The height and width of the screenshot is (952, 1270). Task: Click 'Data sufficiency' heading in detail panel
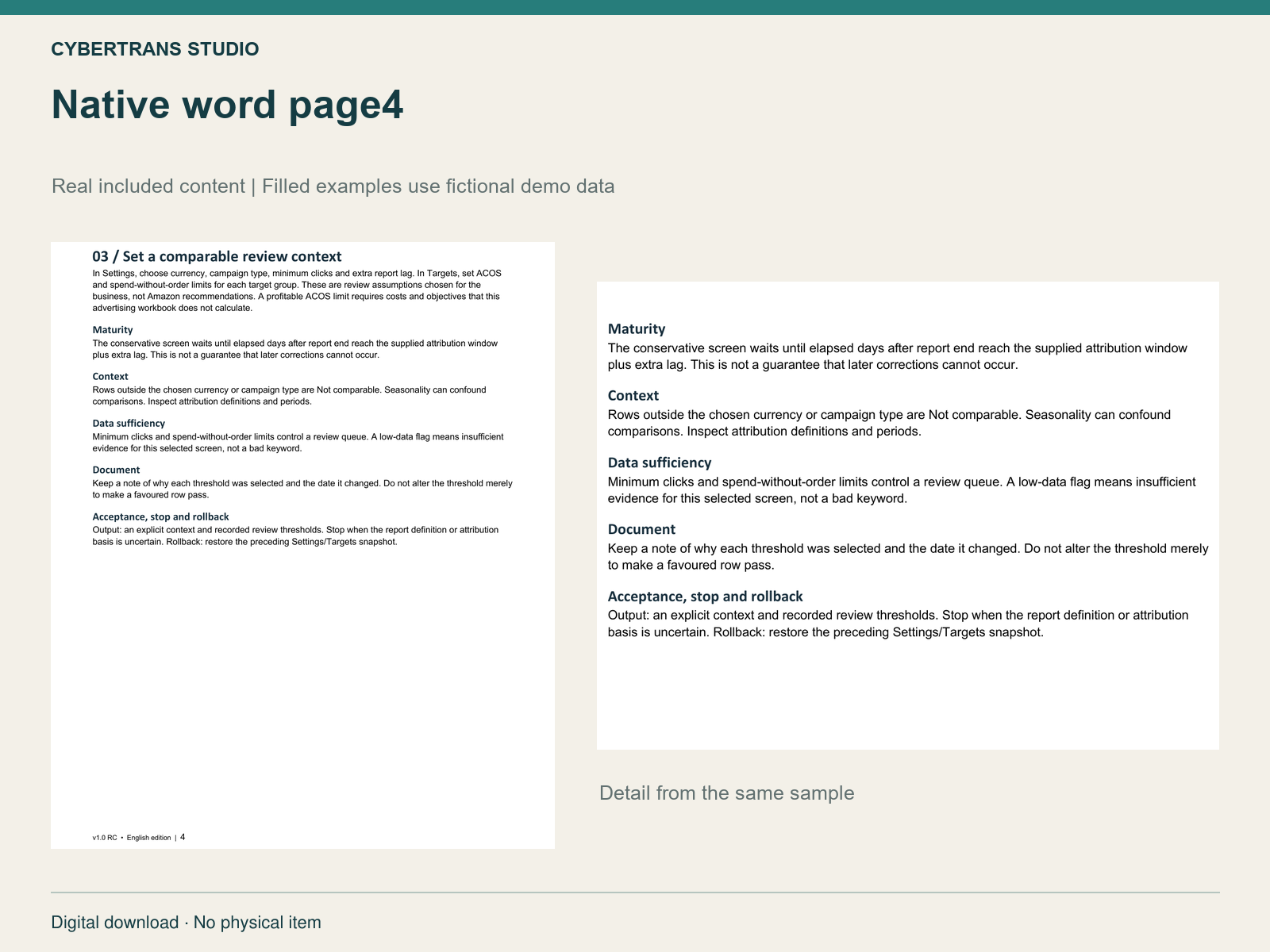[x=660, y=463]
